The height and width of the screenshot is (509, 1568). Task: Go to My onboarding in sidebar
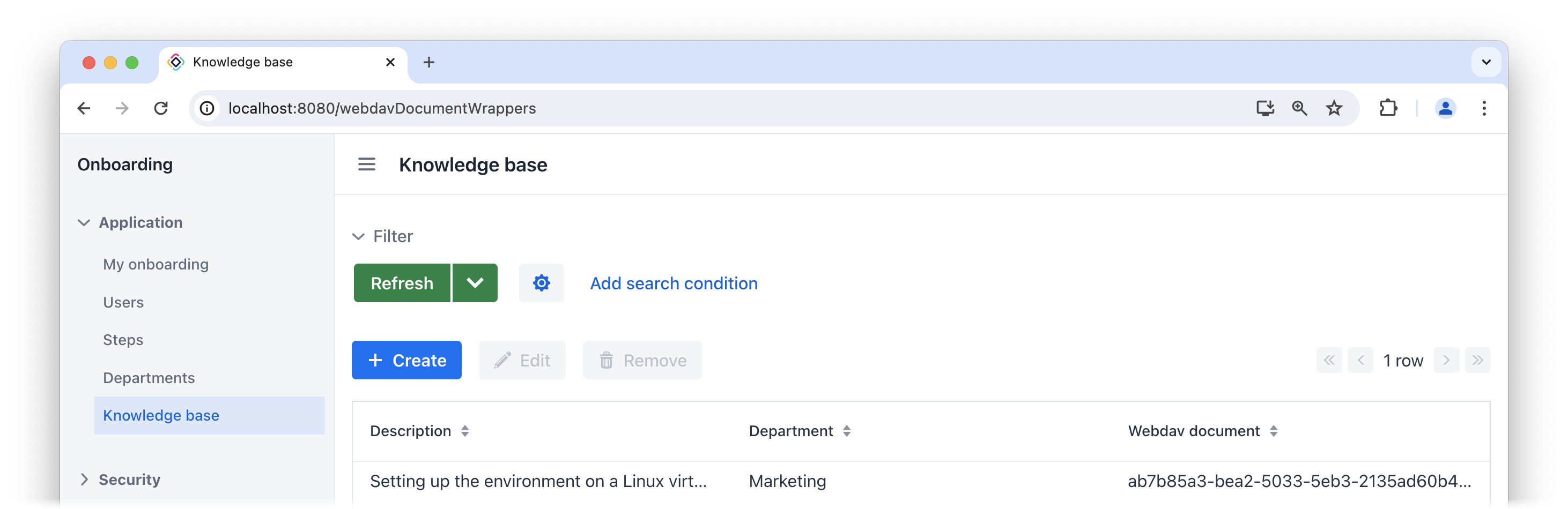tap(155, 264)
